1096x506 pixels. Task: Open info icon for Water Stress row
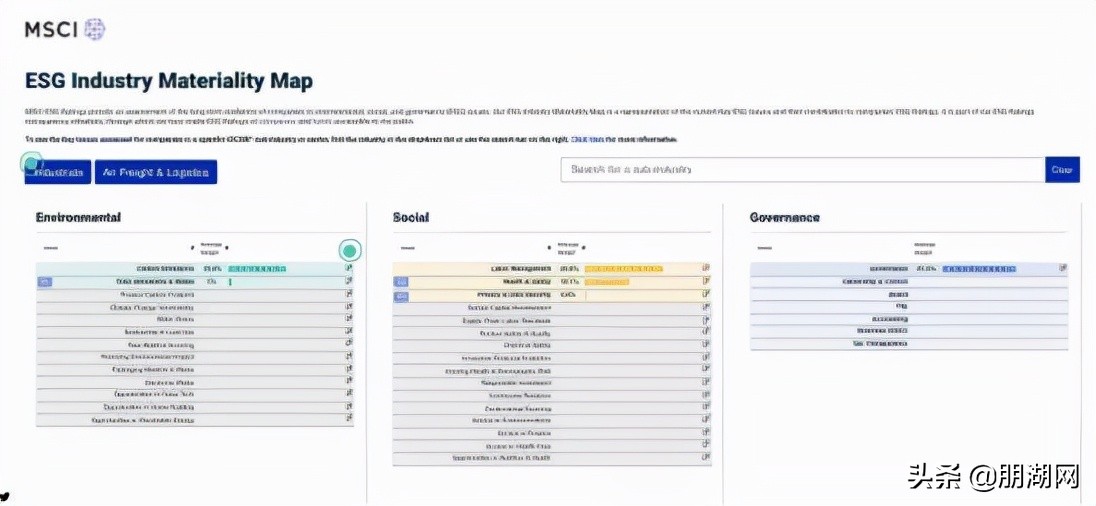click(x=349, y=319)
